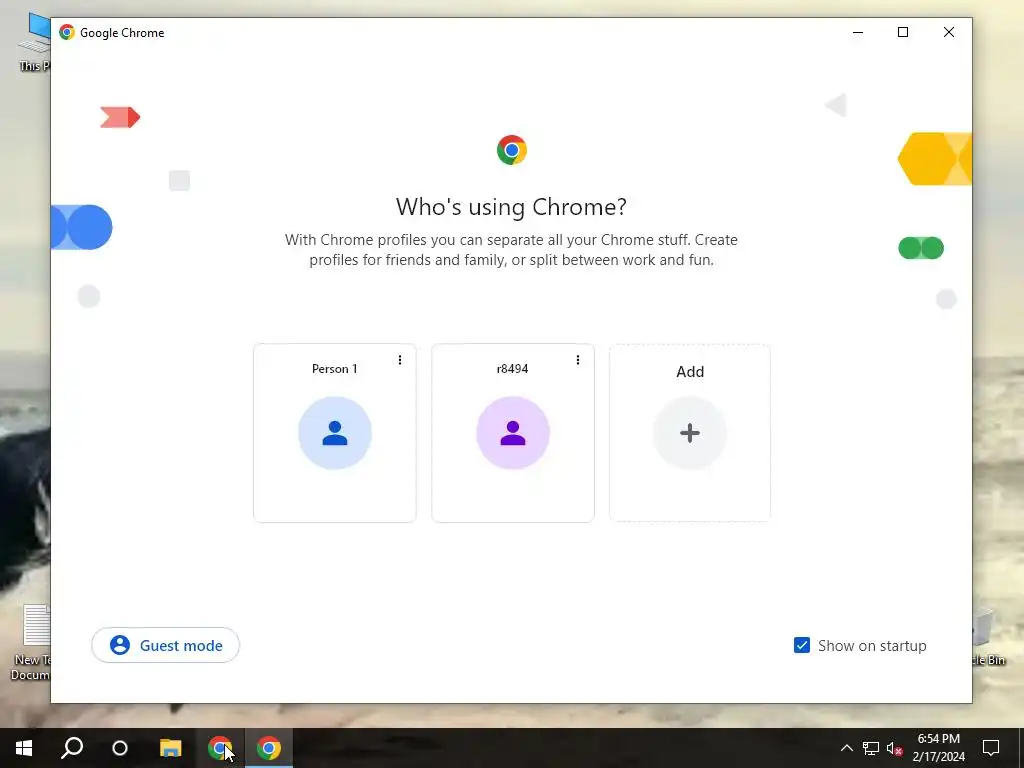Show hidden system tray icons
This screenshot has height=768, width=1024.
pos(846,748)
